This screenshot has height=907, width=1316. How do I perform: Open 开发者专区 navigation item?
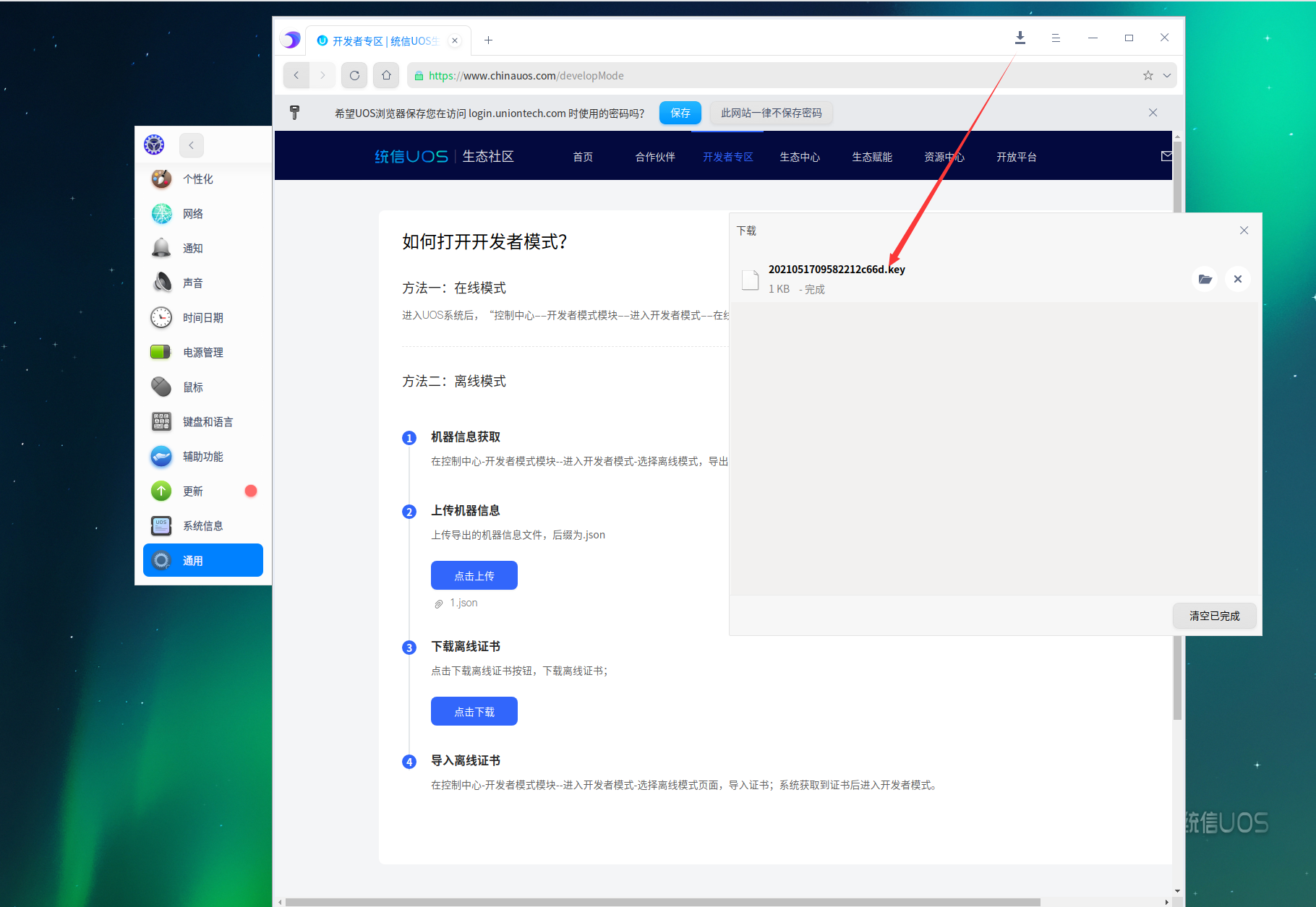tap(727, 157)
